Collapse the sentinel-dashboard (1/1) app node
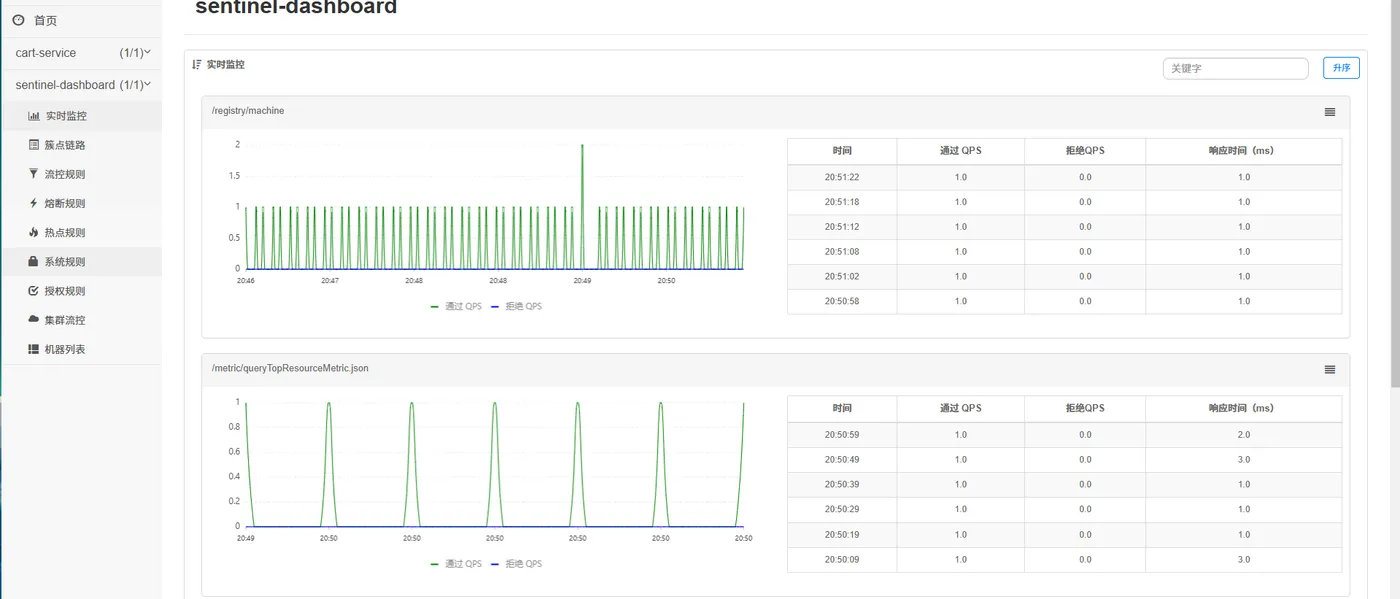Image resolution: width=1400 pixels, height=599 pixels. coord(80,85)
